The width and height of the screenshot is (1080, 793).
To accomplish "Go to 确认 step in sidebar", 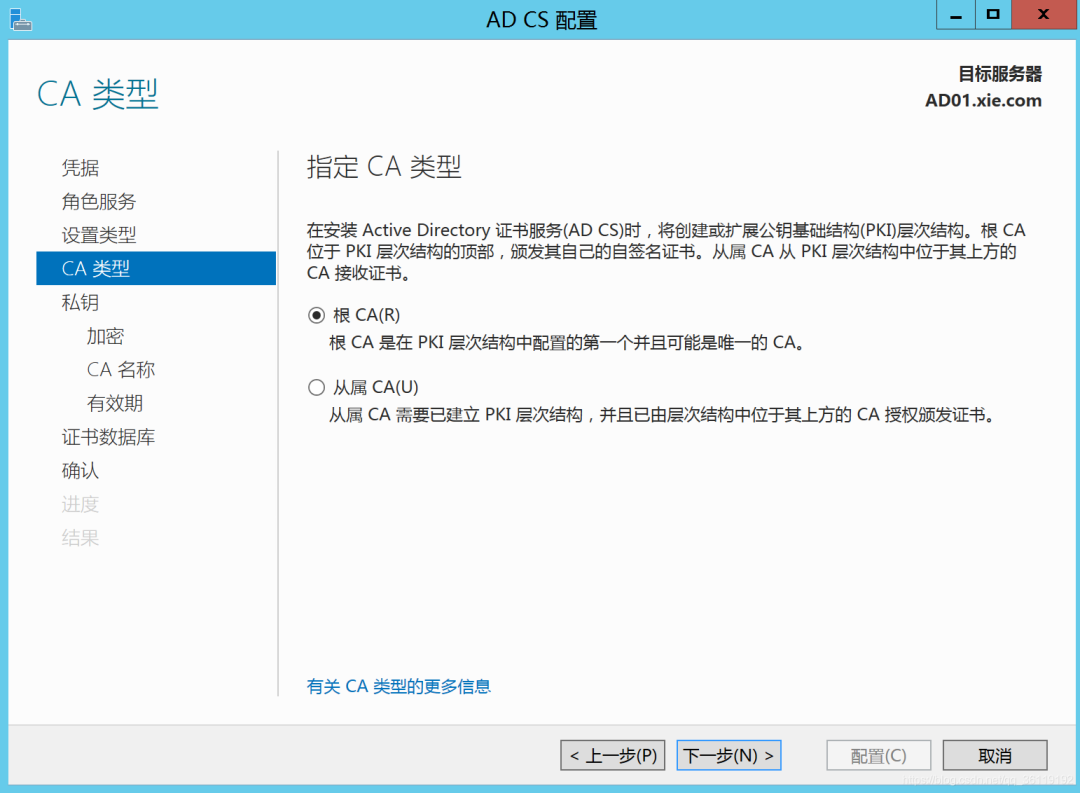I will (x=80, y=471).
